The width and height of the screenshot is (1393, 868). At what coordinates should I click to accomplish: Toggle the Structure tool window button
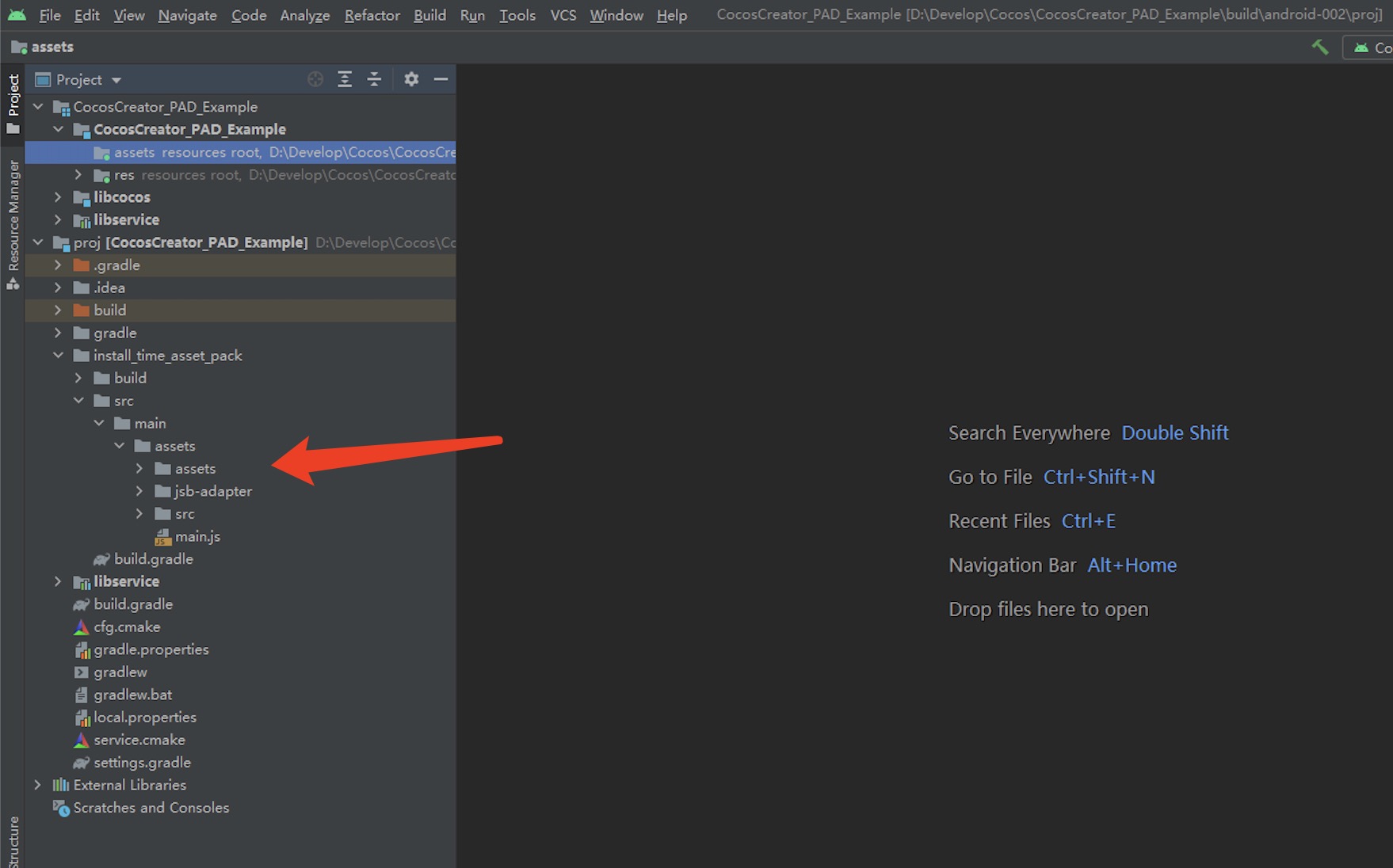pos(13,839)
